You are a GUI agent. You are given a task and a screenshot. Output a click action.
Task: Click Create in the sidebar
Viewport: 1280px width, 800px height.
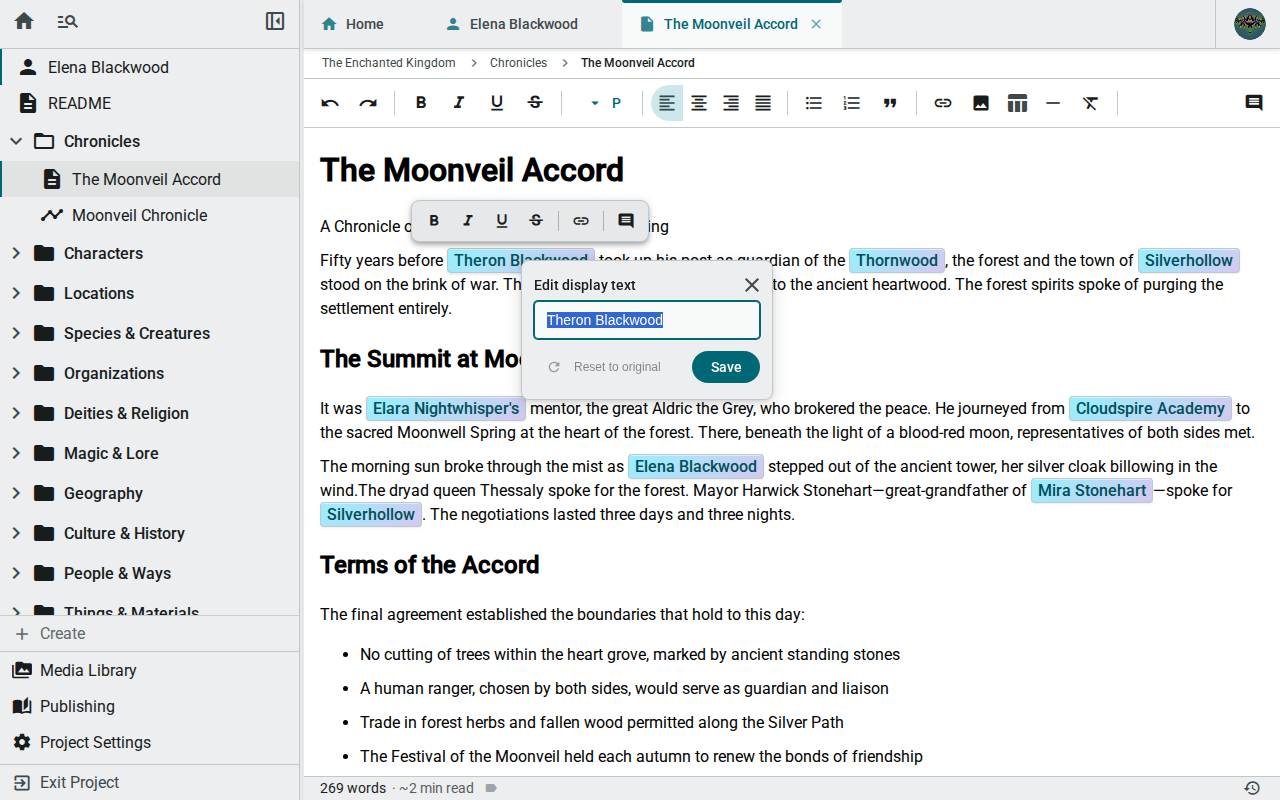coord(150,633)
